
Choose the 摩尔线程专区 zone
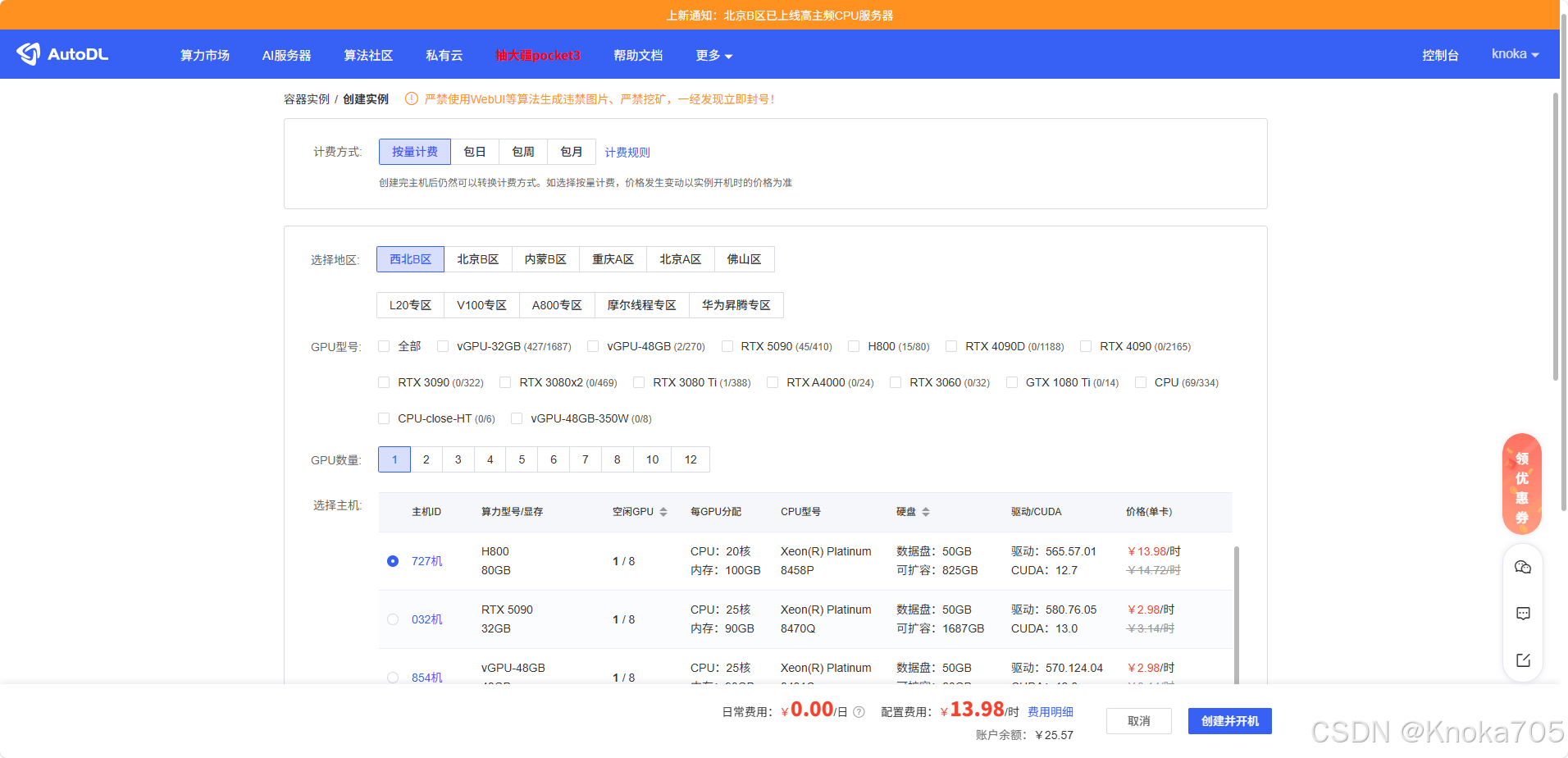642,305
